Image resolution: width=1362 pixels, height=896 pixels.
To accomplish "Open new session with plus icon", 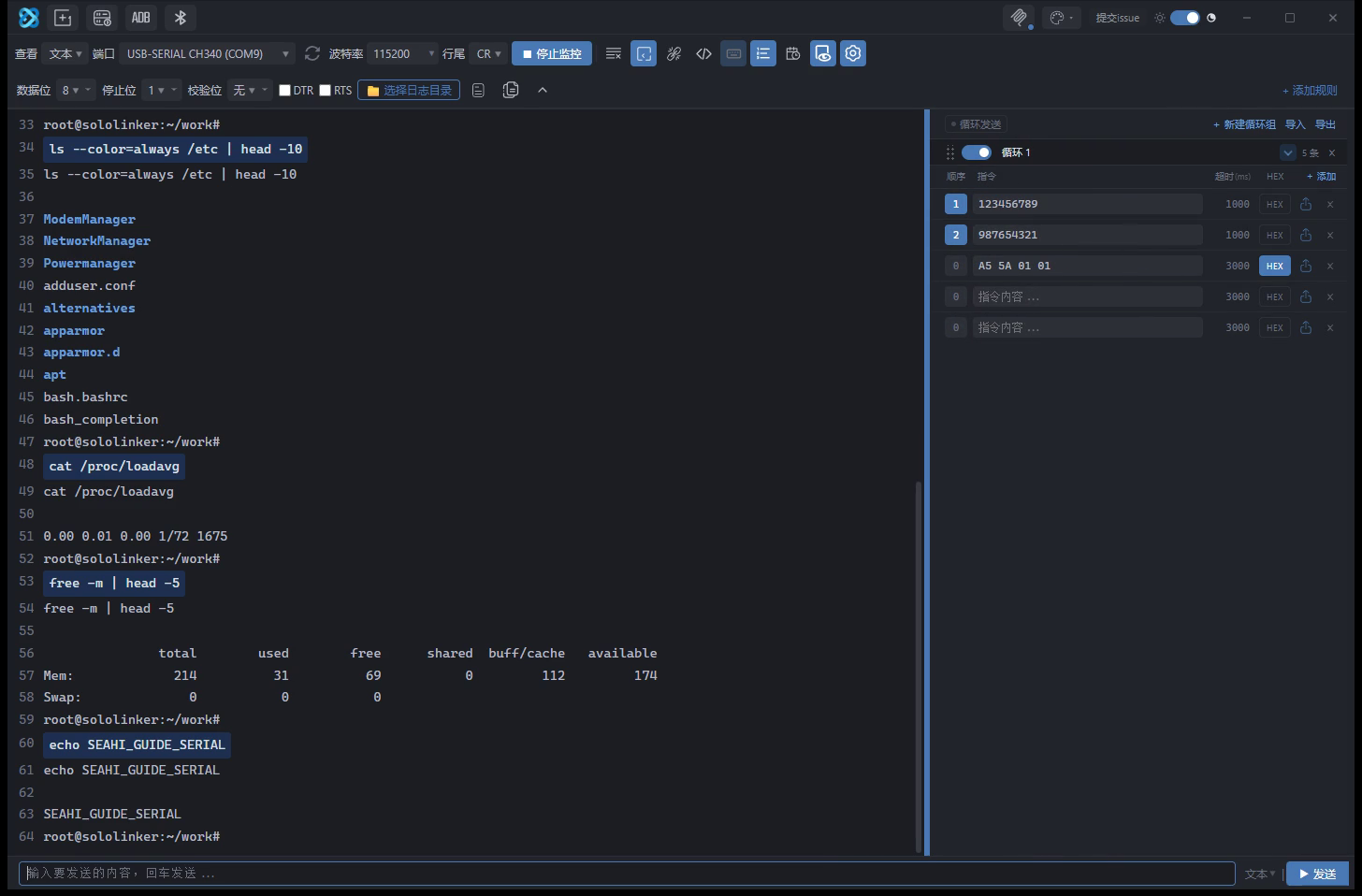I will click(63, 18).
